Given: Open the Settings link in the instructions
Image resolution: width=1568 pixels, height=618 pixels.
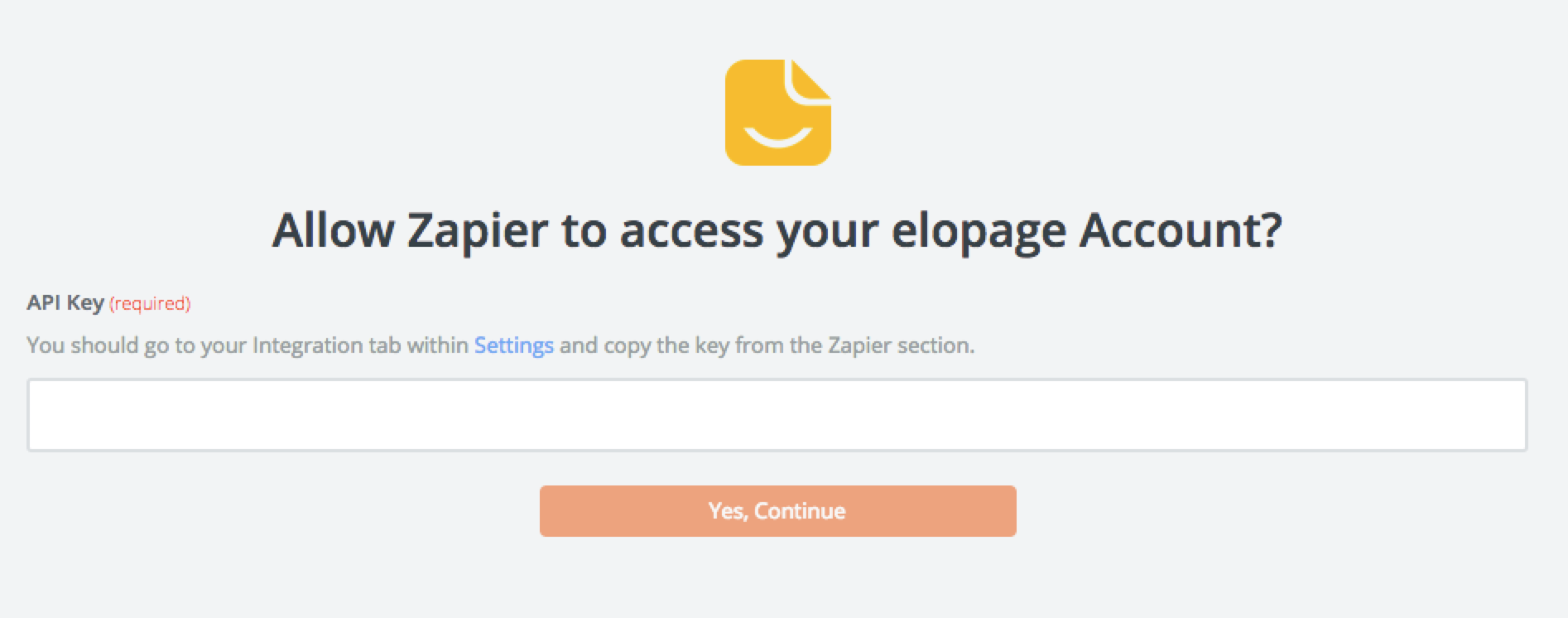Looking at the screenshot, I should (x=513, y=345).
